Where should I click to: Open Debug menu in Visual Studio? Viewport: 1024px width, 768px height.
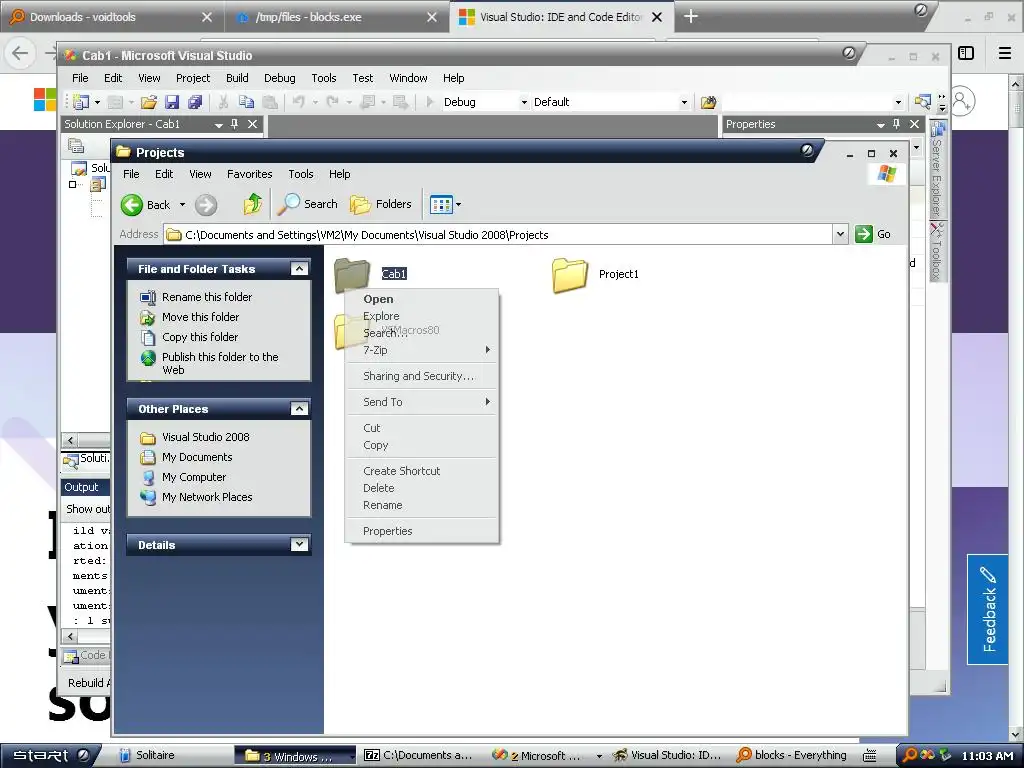pyautogui.click(x=280, y=78)
